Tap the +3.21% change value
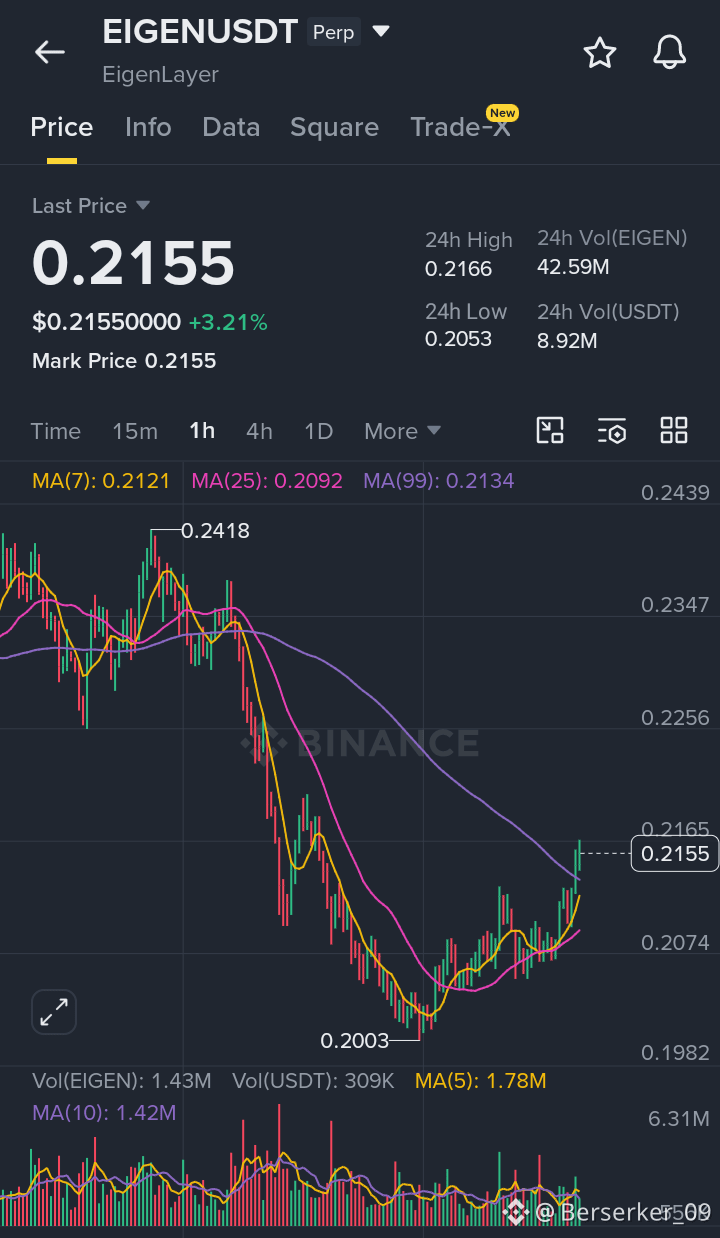 [x=228, y=322]
